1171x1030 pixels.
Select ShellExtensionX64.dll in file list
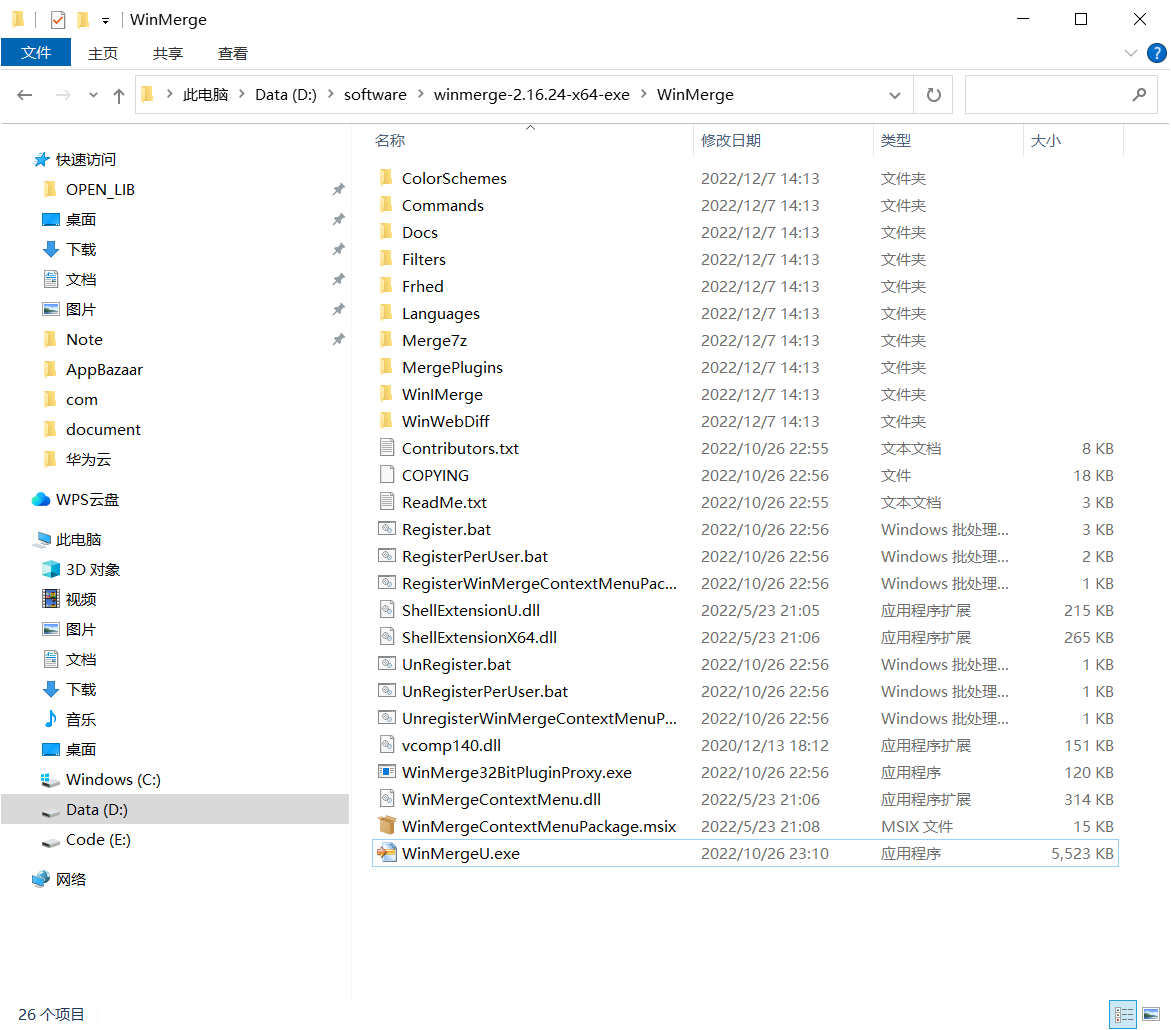point(479,637)
